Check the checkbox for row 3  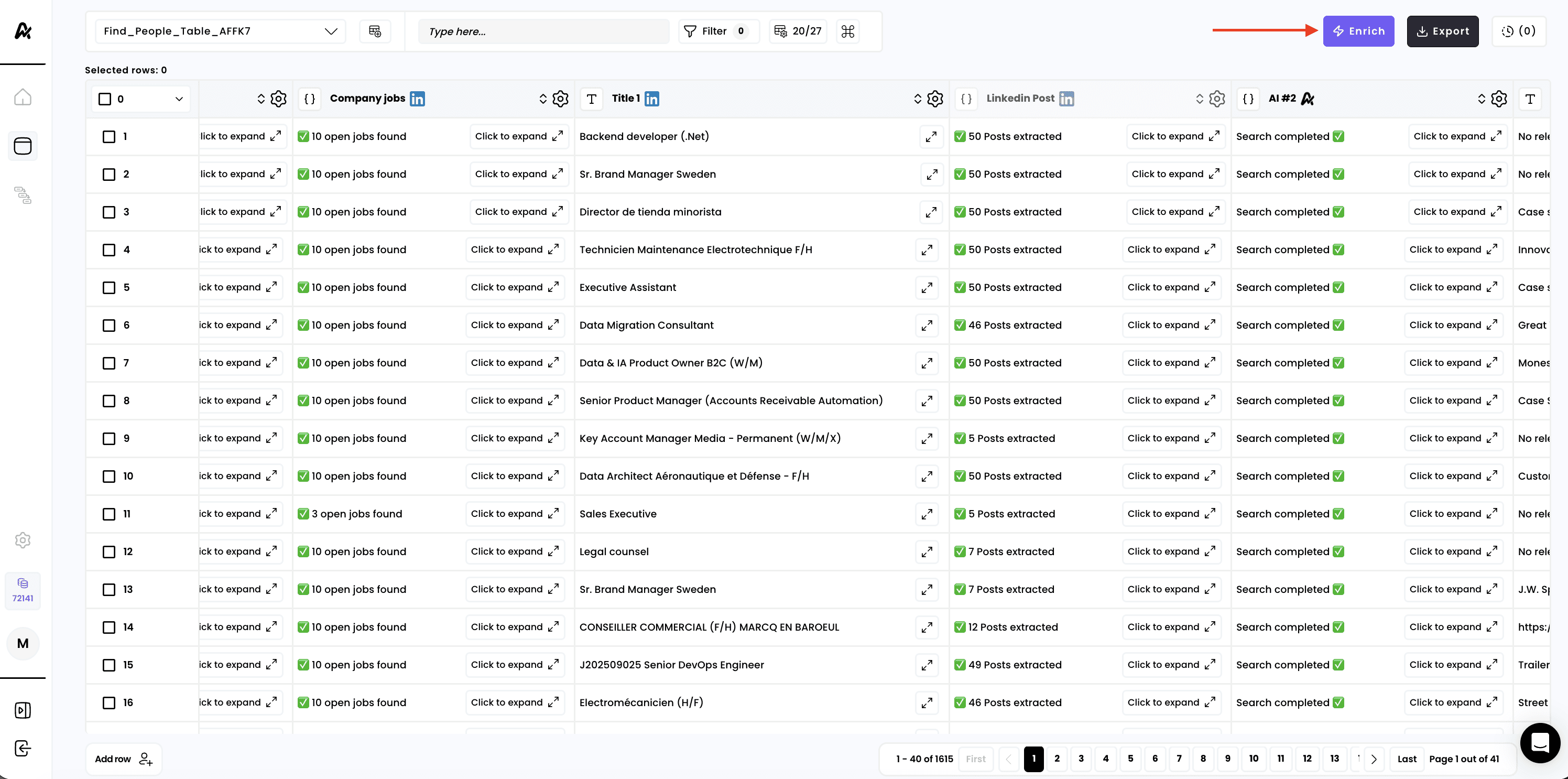coord(109,212)
